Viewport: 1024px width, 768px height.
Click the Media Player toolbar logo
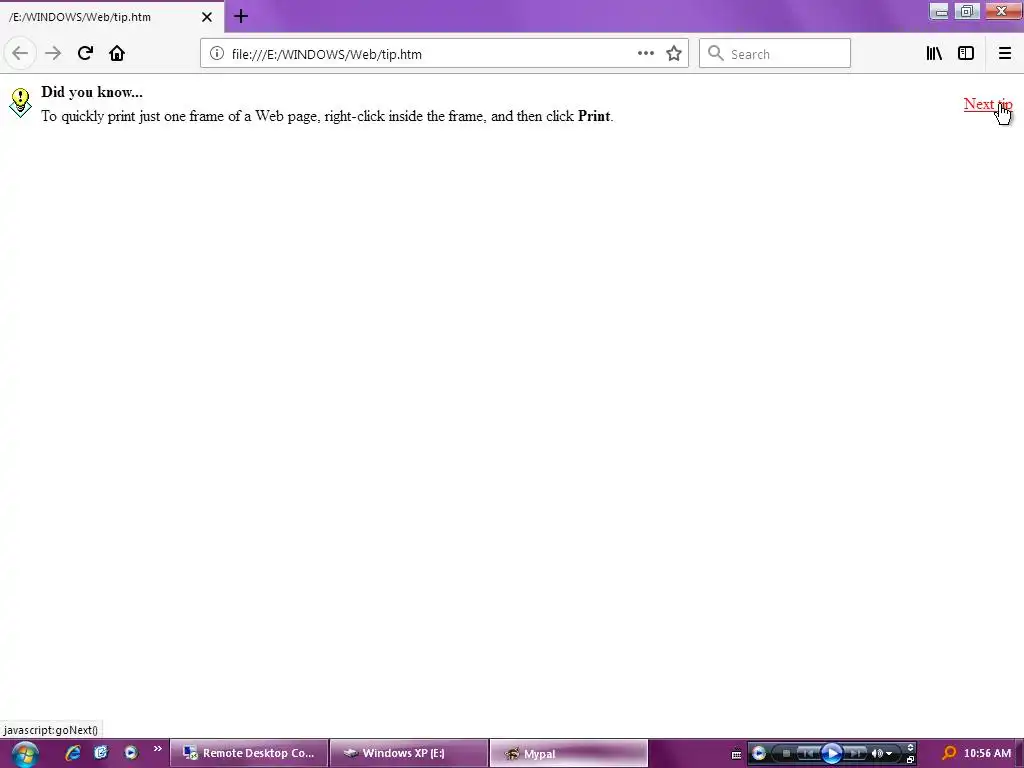[759, 753]
